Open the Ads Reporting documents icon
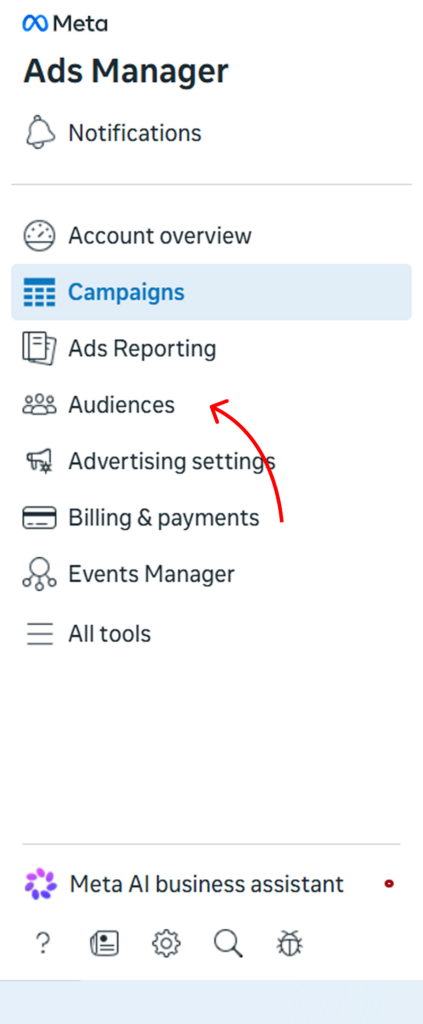The width and height of the screenshot is (423, 1024). coord(39,348)
